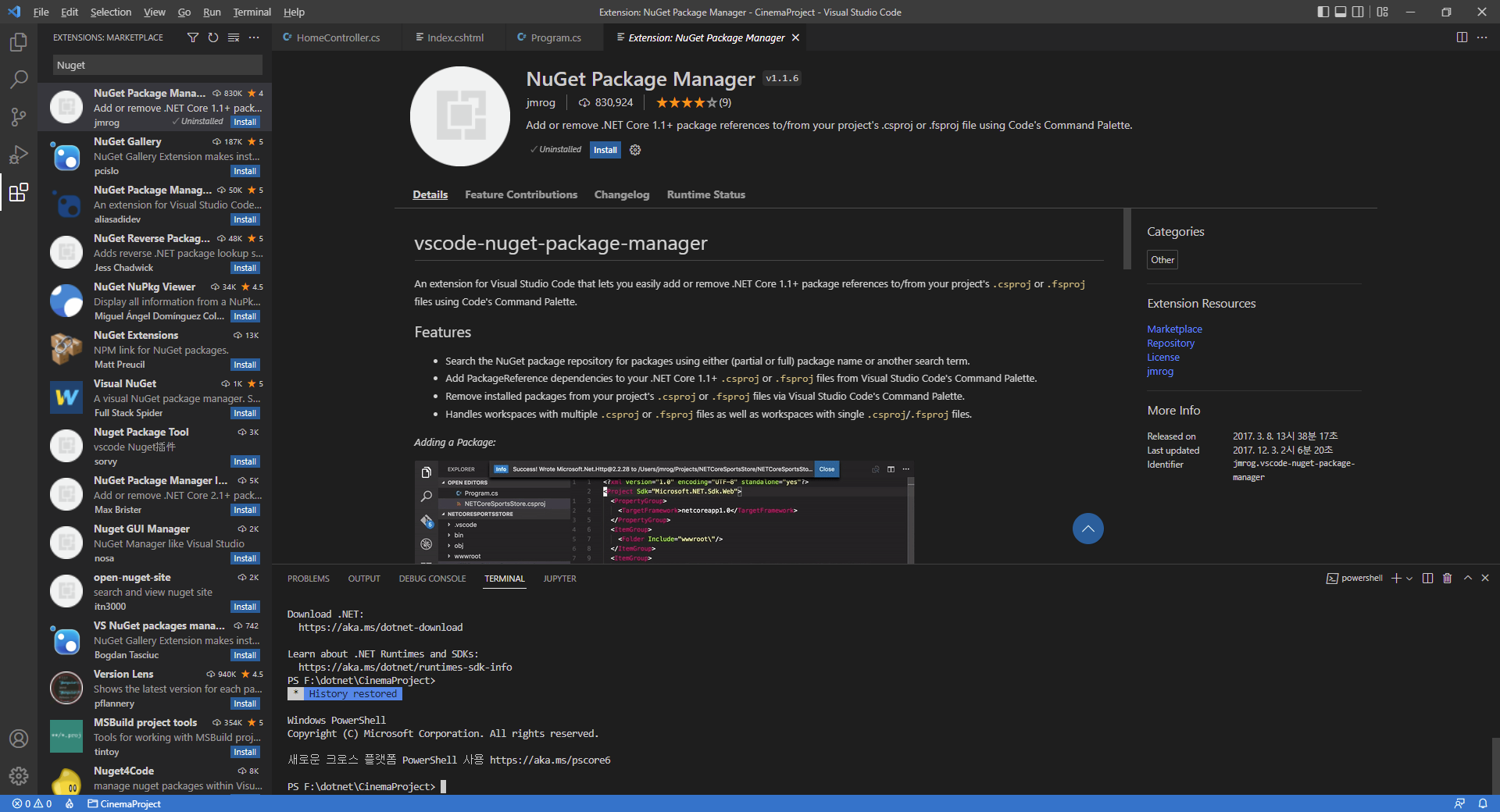Open the Source Control view
The image size is (1500, 812).
pos(19,116)
